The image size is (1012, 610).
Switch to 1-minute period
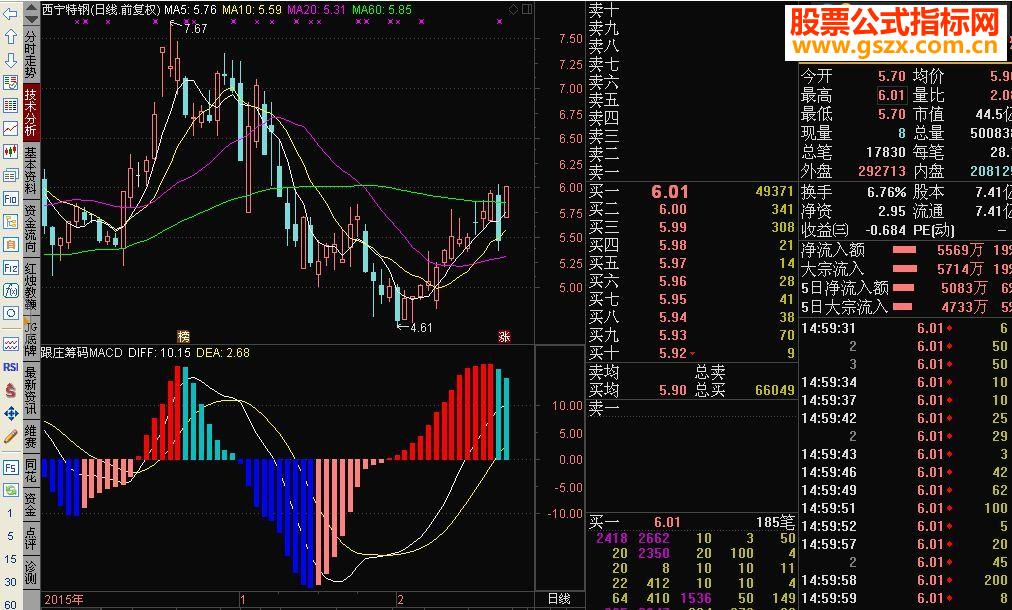(x=10, y=514)
